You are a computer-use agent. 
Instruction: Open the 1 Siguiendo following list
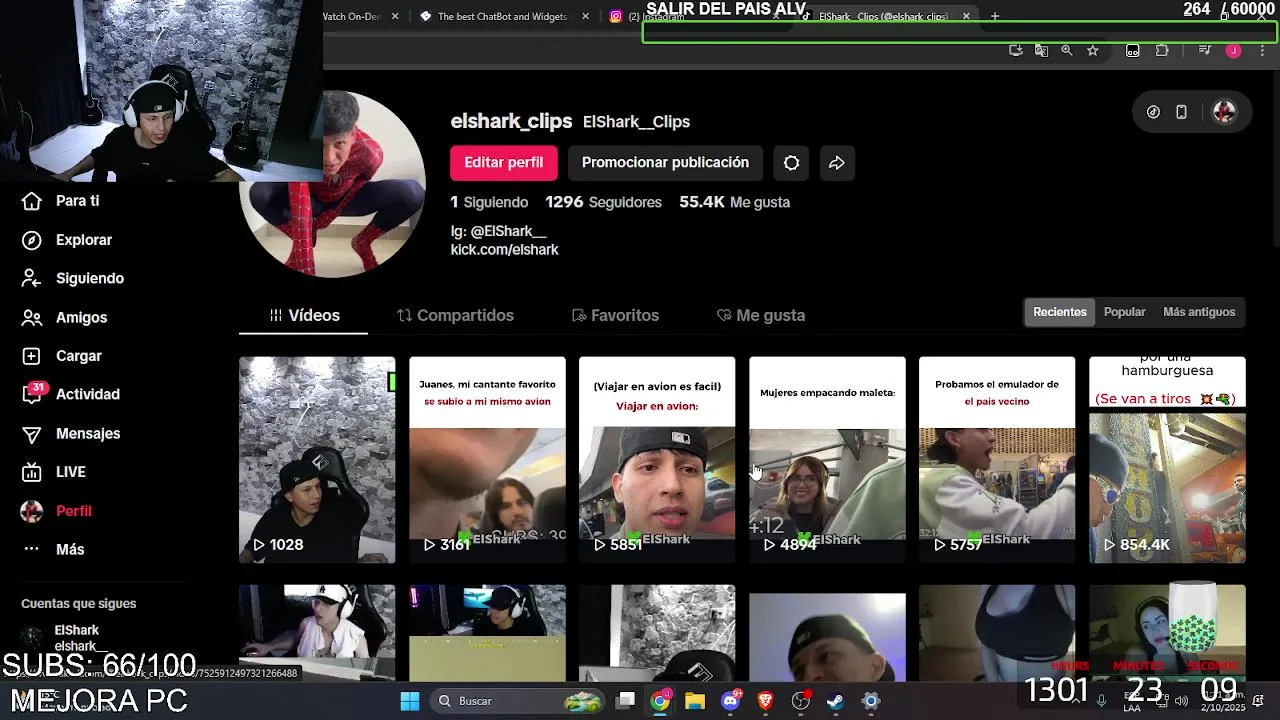tap(489, 202)
